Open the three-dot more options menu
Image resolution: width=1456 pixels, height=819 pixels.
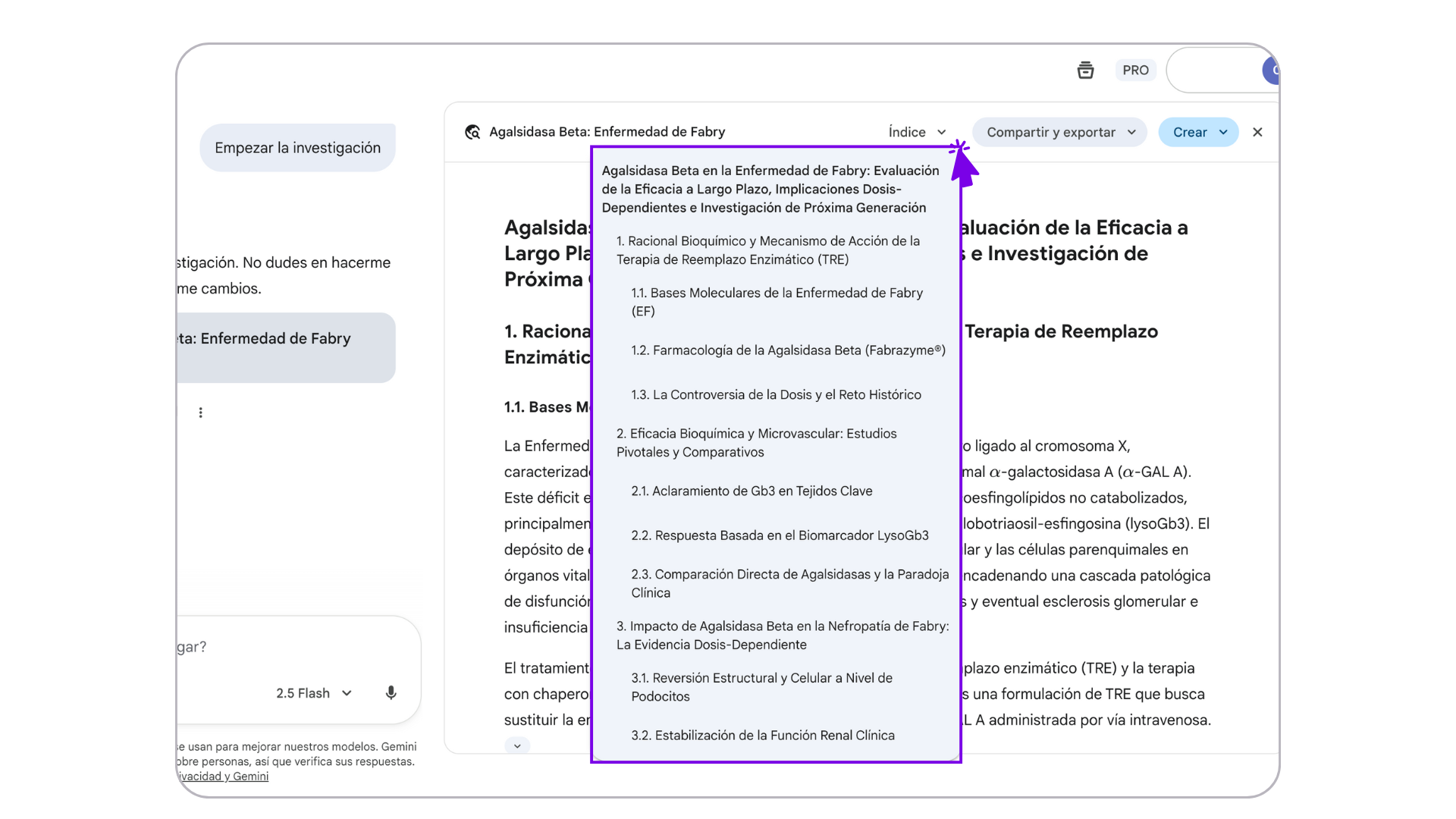[200, 413]
